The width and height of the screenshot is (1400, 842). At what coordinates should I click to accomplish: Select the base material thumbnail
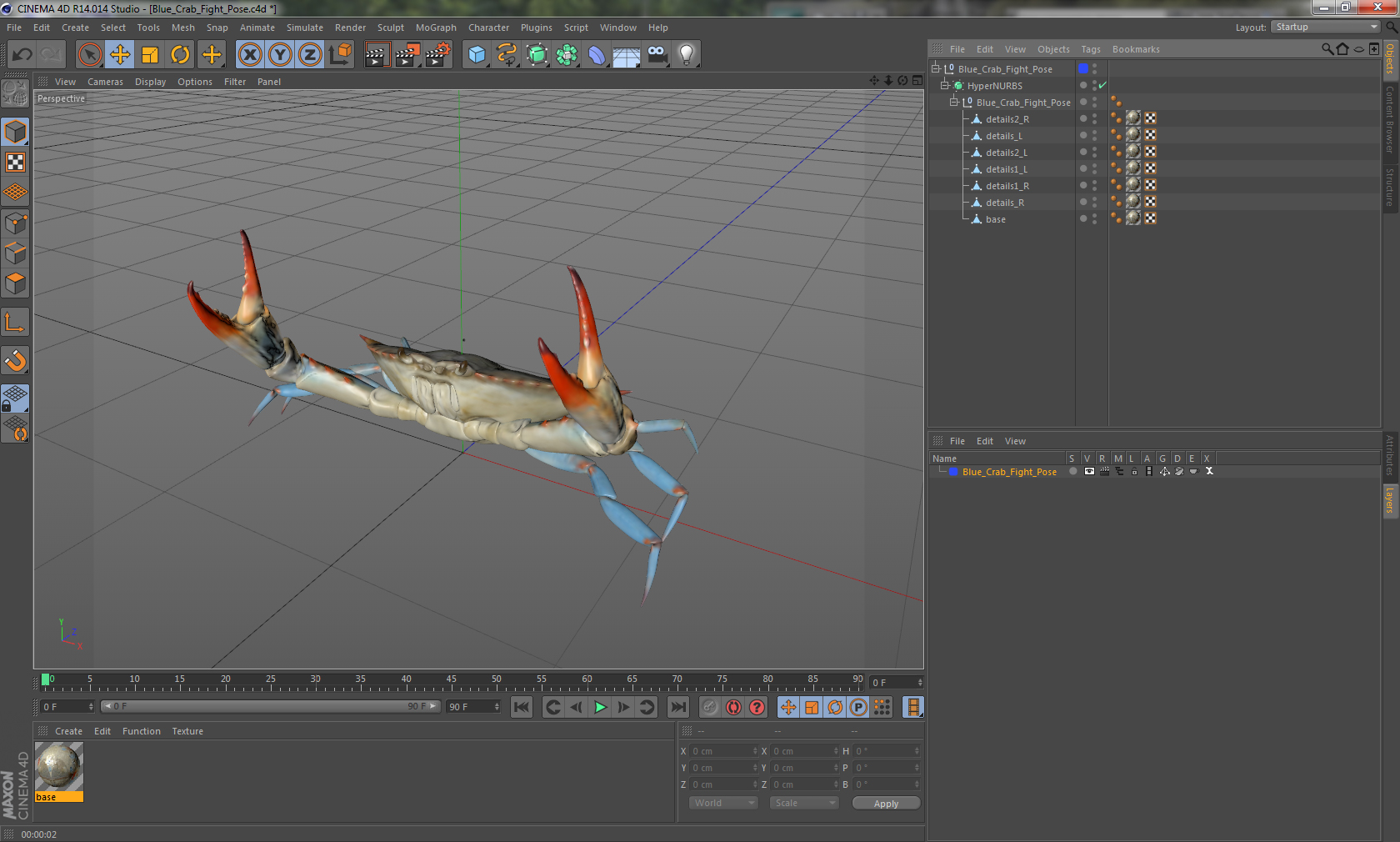pos(59,767)
